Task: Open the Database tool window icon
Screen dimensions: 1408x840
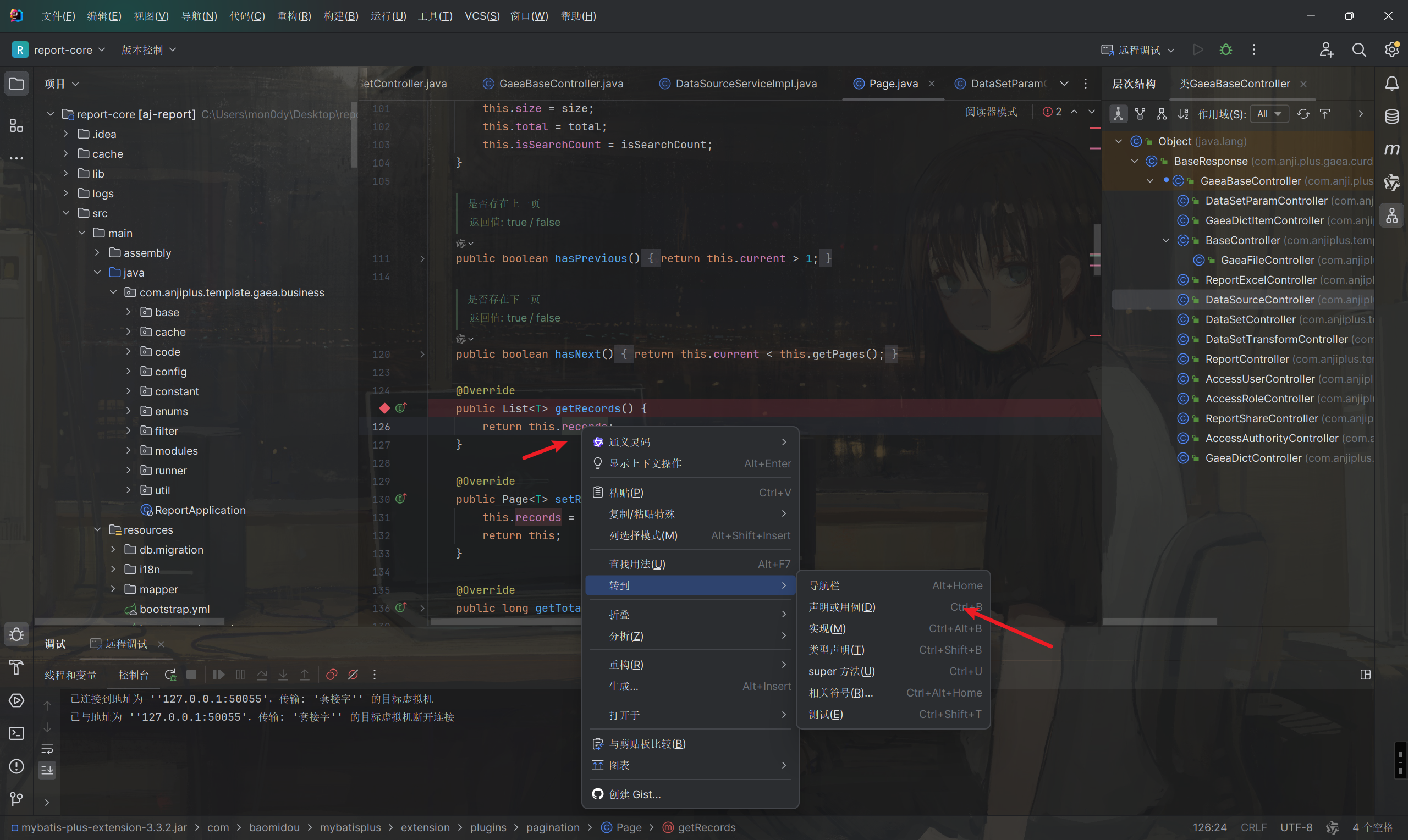Action: (1391, 117)
